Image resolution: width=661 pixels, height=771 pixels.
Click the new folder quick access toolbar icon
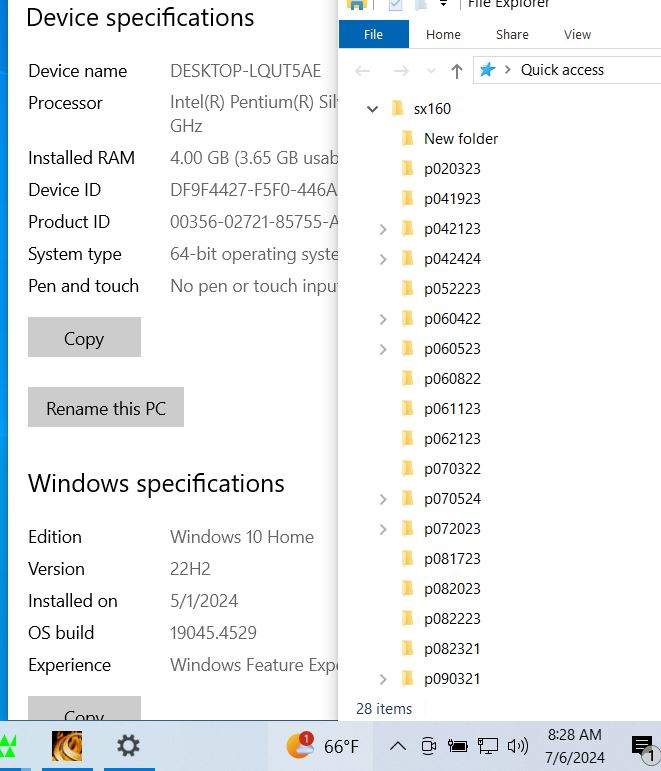421,5
